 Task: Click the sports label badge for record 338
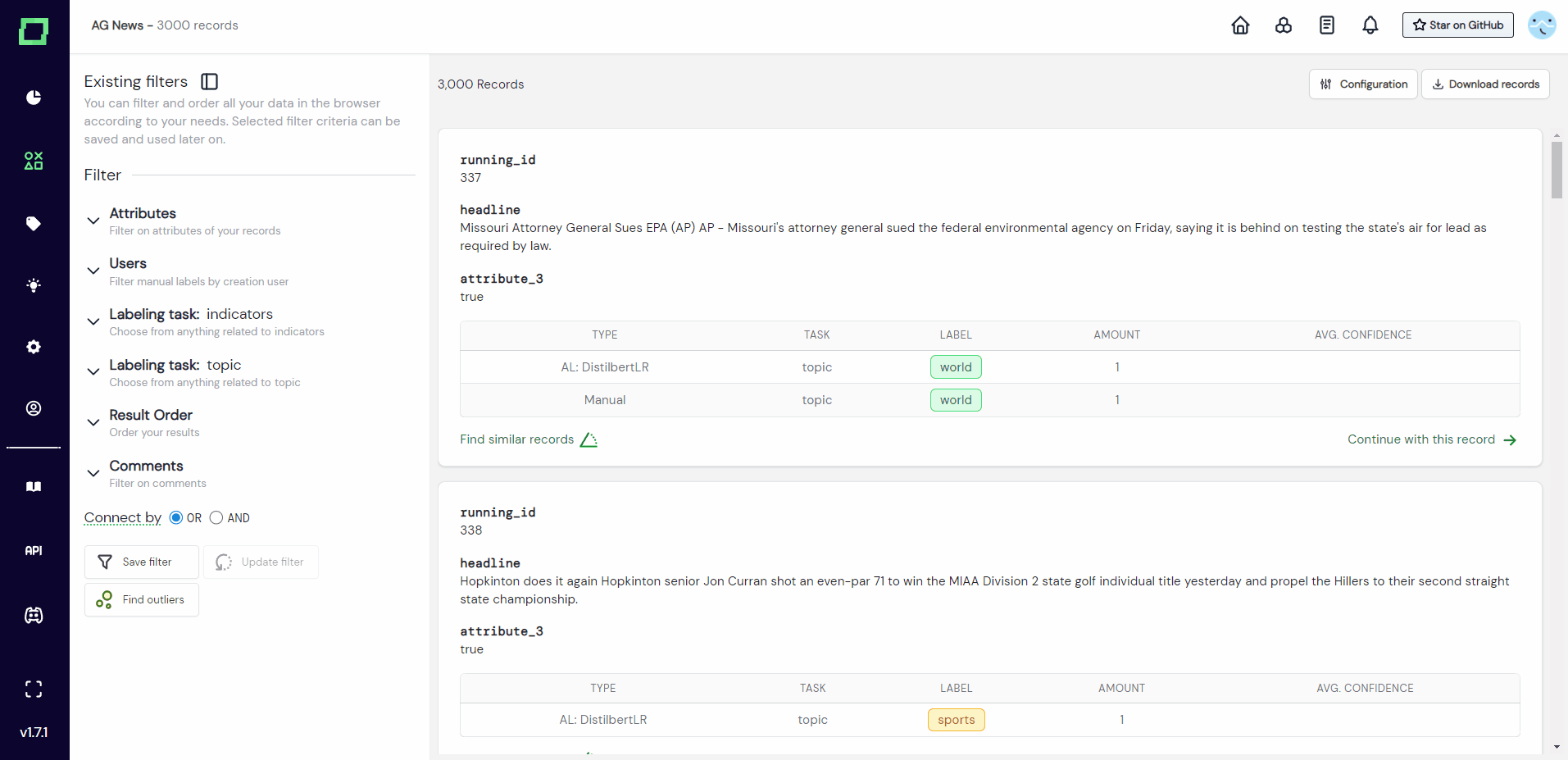(957, 720)
